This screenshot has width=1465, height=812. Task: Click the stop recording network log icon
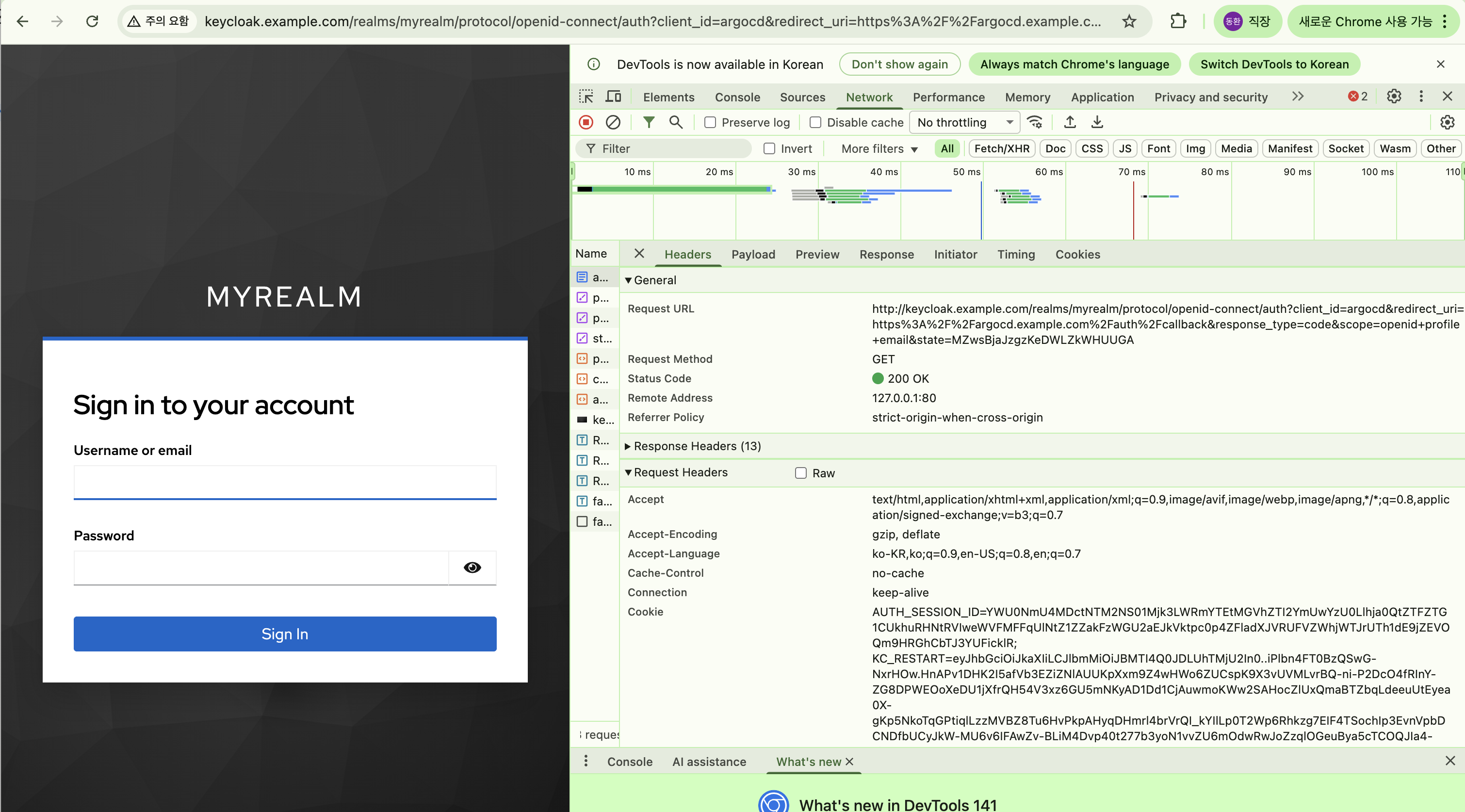[x=586, y=122]
